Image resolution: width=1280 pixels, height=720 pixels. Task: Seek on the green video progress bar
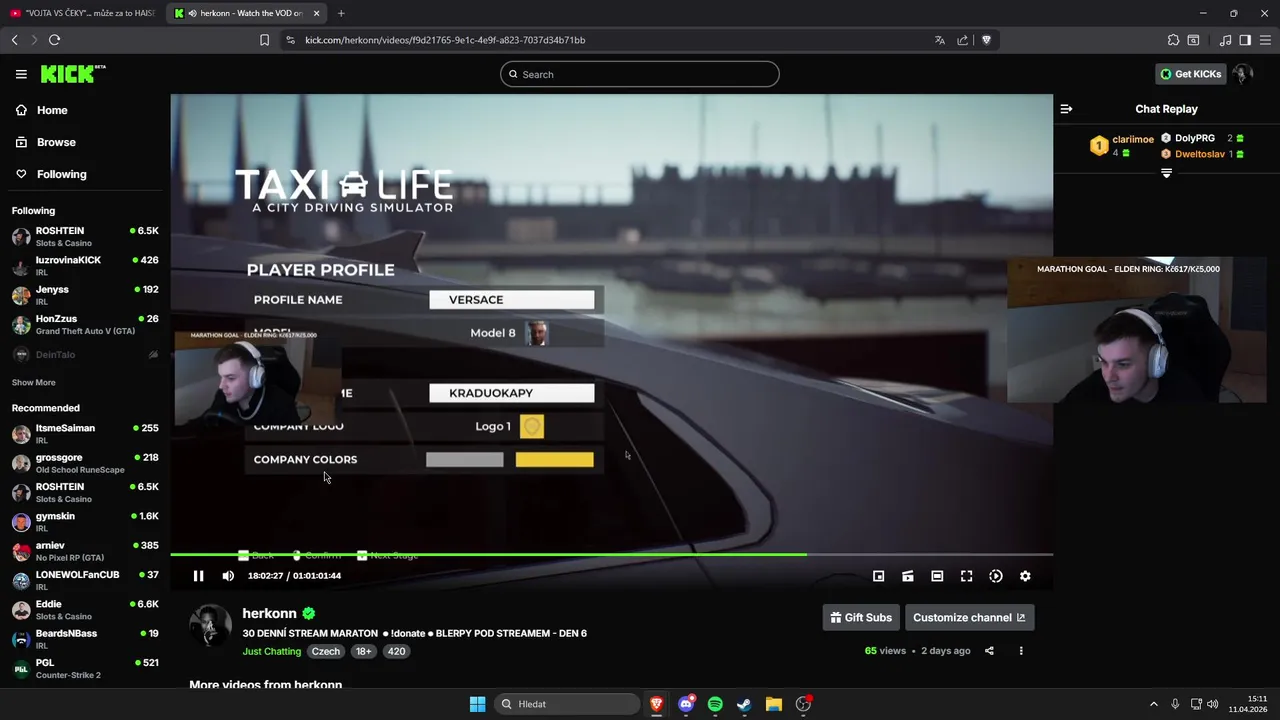tap(611, 554)
